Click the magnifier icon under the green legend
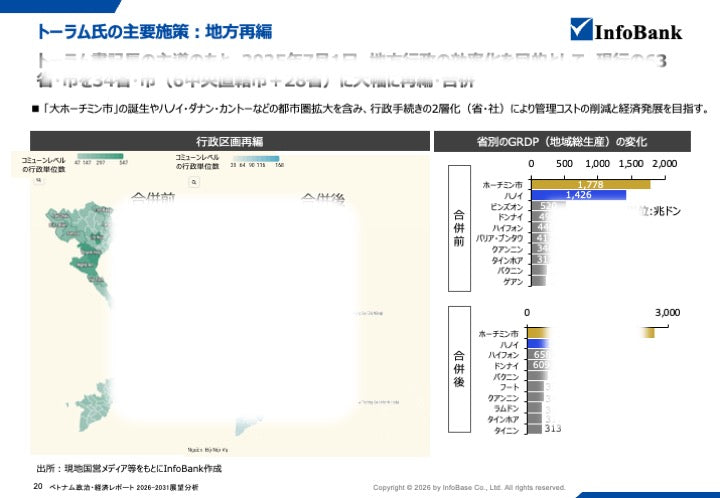The height and width of the screenshot is (498, 720). point(38,181)
